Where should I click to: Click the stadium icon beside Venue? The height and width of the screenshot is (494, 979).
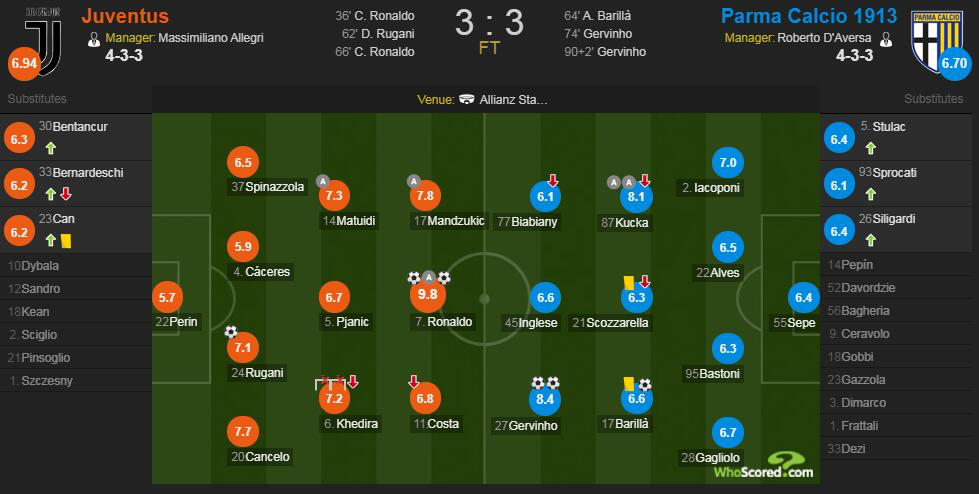467,100
